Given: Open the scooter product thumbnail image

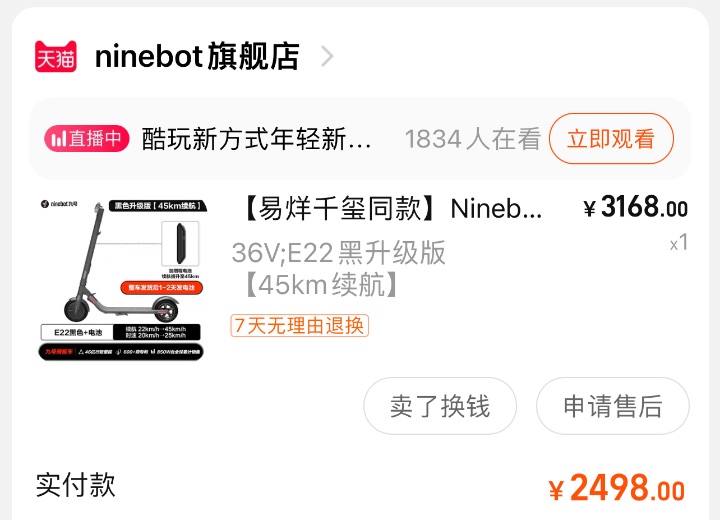Looking at the screenshot, I should [122, 280].
